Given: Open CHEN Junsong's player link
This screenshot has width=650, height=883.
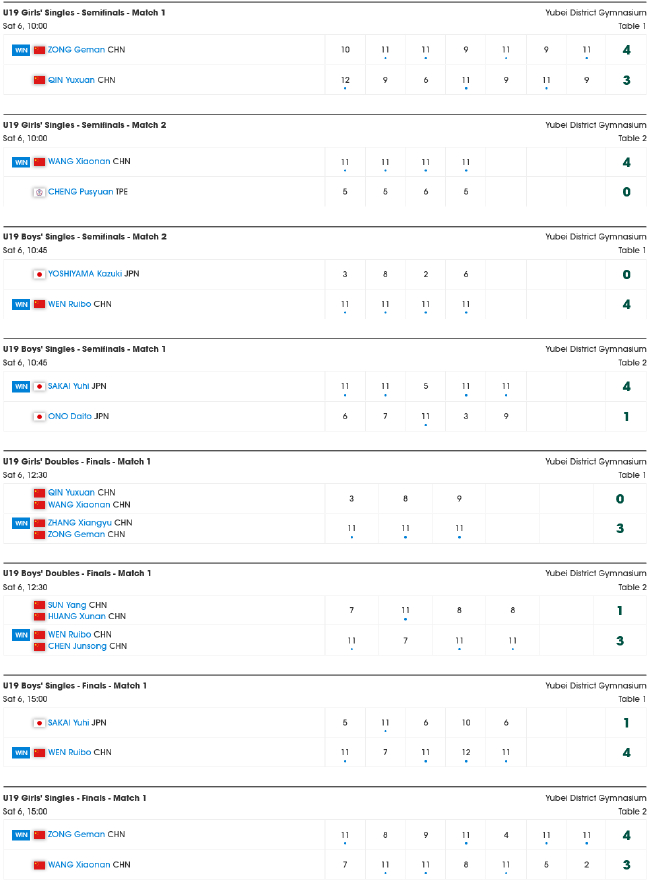Looking at the screenshot, I should tap(77, 646).
